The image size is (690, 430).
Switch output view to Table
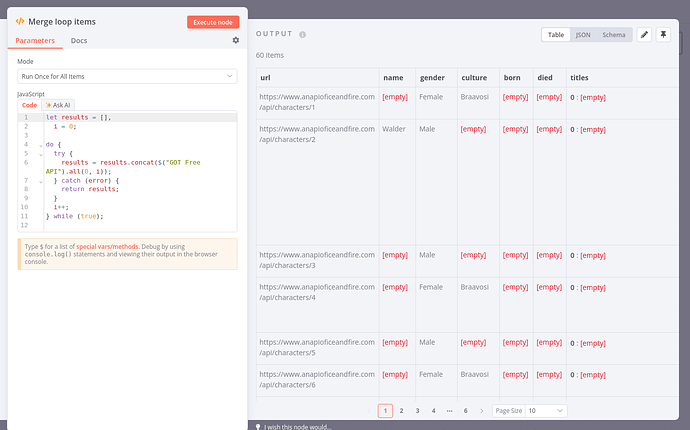[556, 34]
